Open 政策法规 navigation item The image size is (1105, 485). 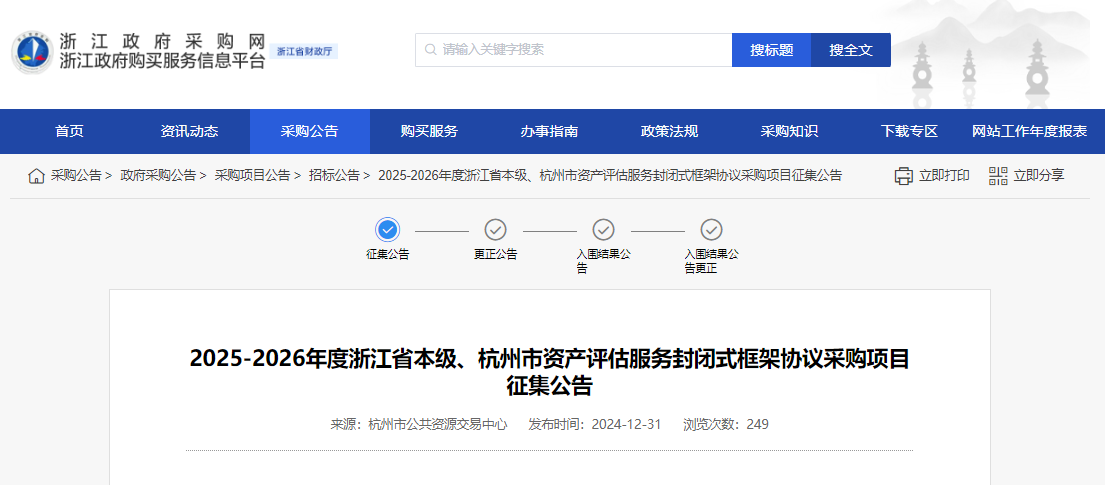[x=669, y=131]
